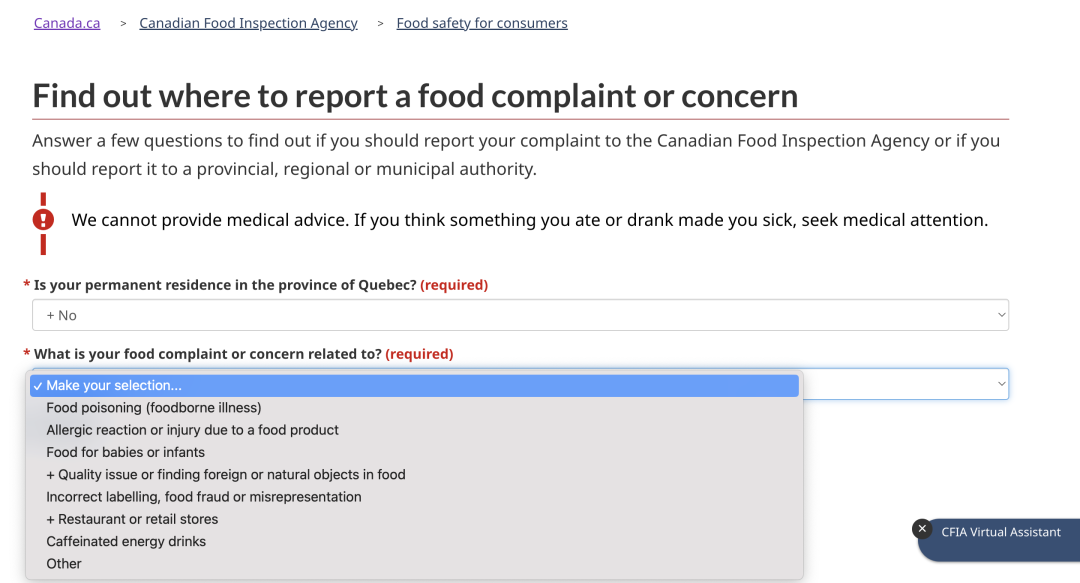This screenshot has height=583, width=1080.
Task: Expand the Quebec residence dropdown
Action: (520, 315)
